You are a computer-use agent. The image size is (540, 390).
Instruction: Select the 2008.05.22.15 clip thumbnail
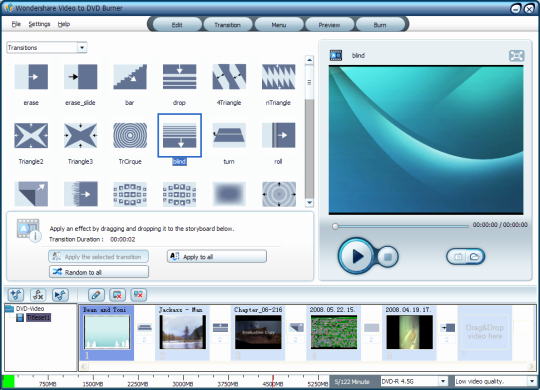[334, 332]
